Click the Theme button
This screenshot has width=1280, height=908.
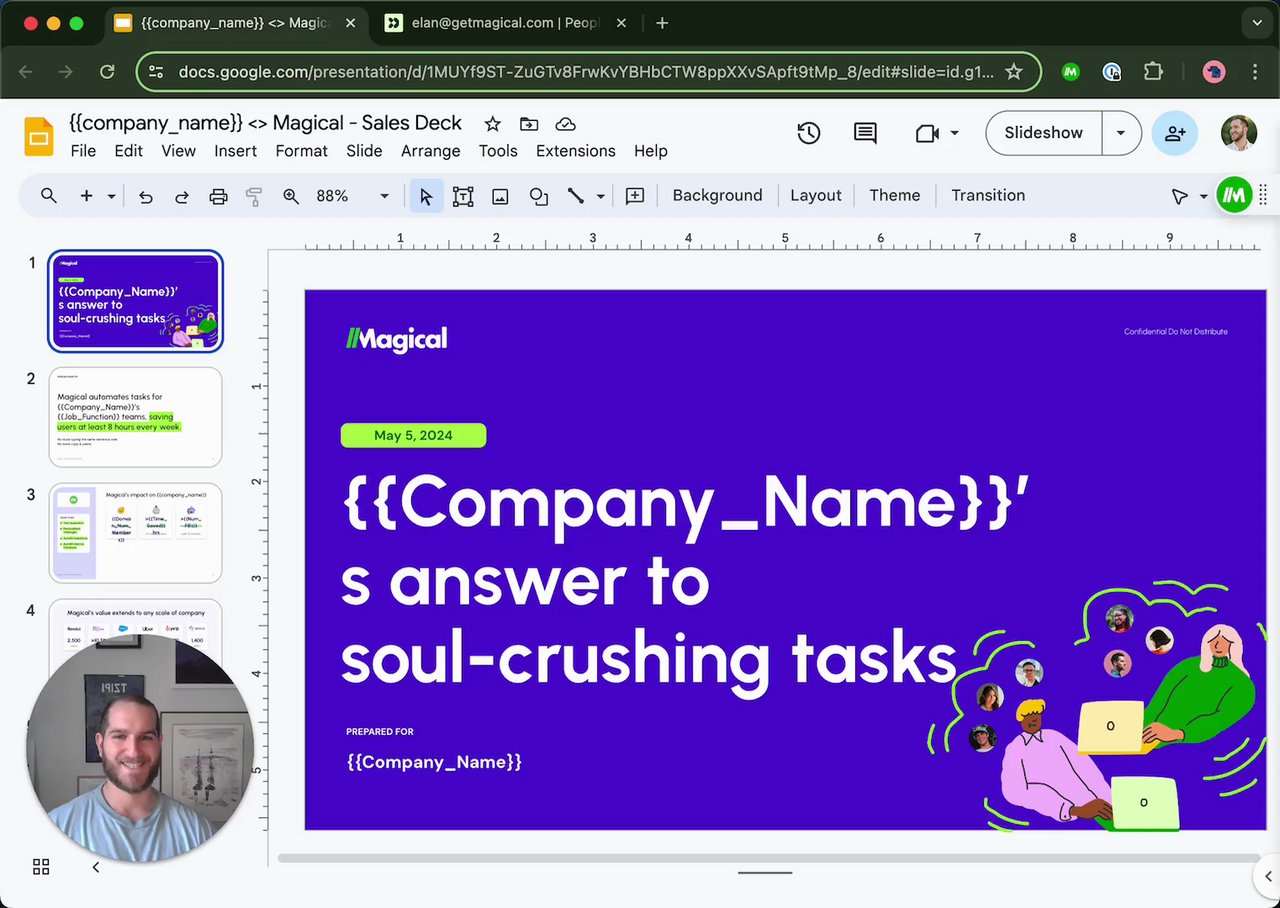point(895,196)
